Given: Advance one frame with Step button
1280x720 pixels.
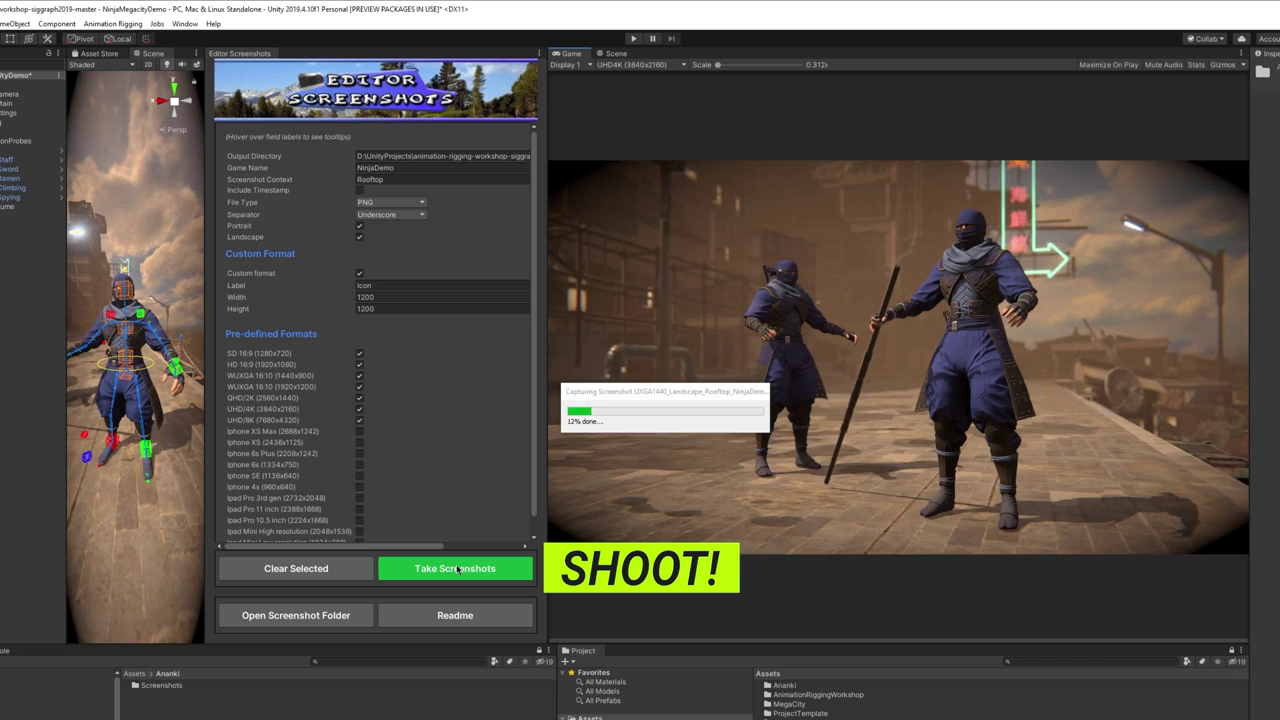Looking at the screenshot, I should tap(671, 39).
